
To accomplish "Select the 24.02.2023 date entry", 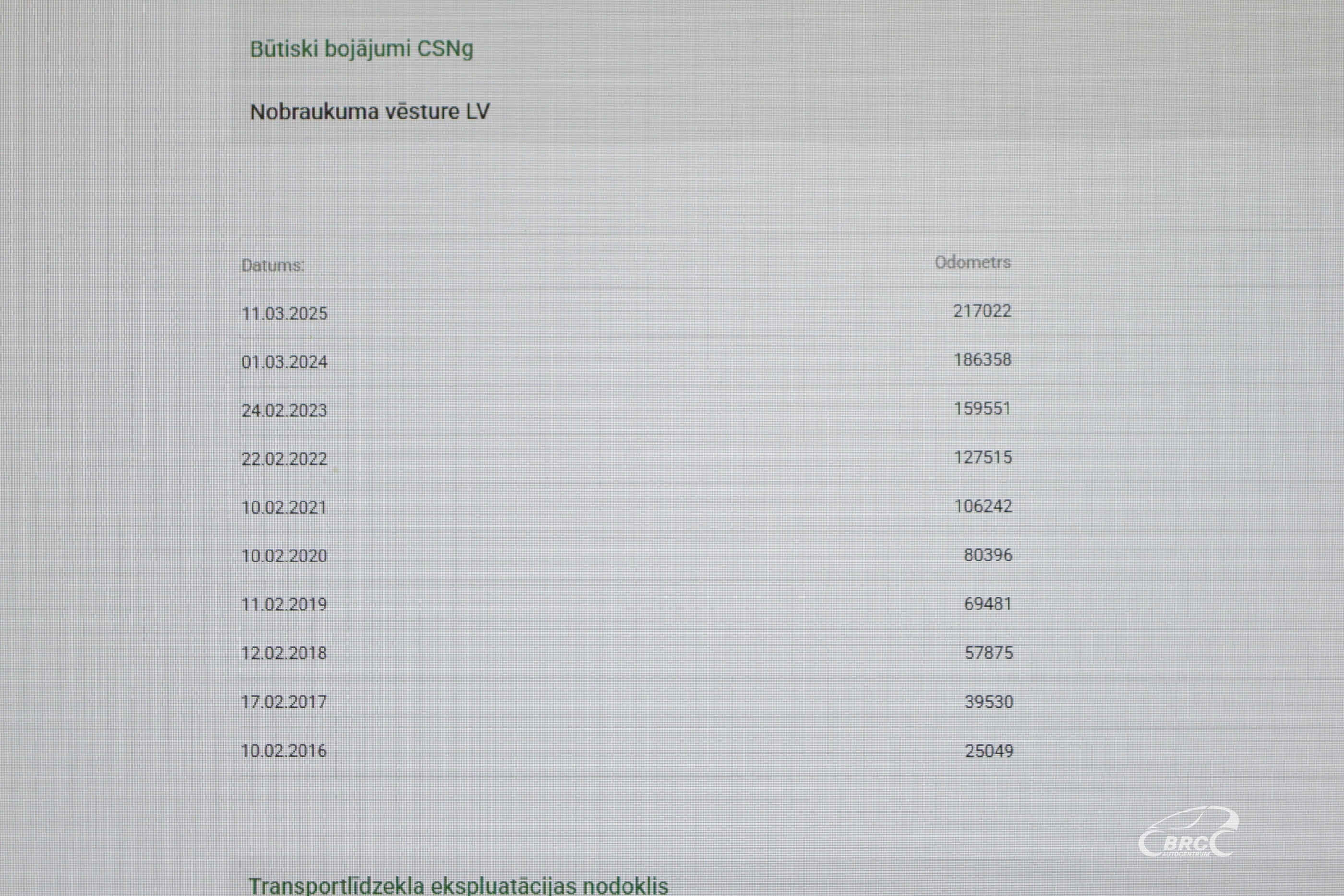I will [x=284, y=410].
